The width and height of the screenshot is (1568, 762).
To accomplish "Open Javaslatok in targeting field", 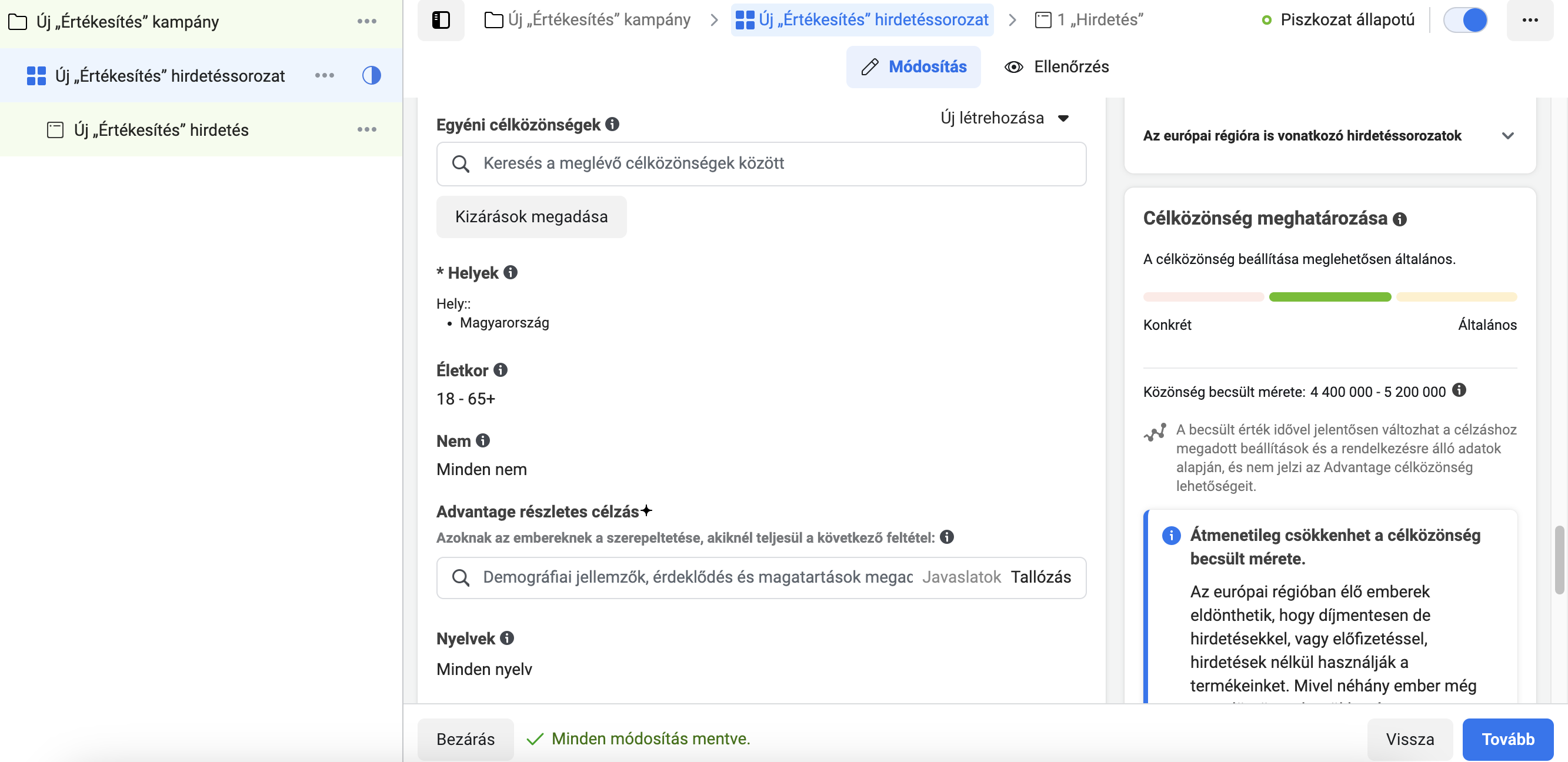I will [x=961, y=577].
